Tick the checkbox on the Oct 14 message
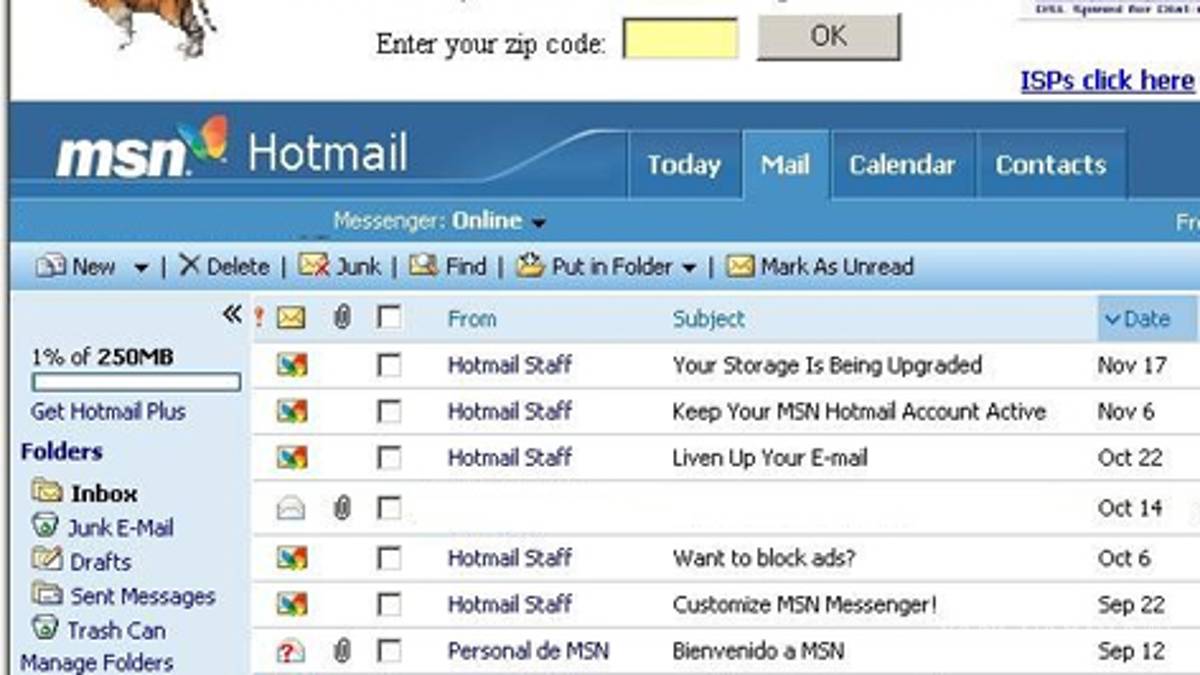Viewport: 1200px width, 675px height. tap(389, 508)
